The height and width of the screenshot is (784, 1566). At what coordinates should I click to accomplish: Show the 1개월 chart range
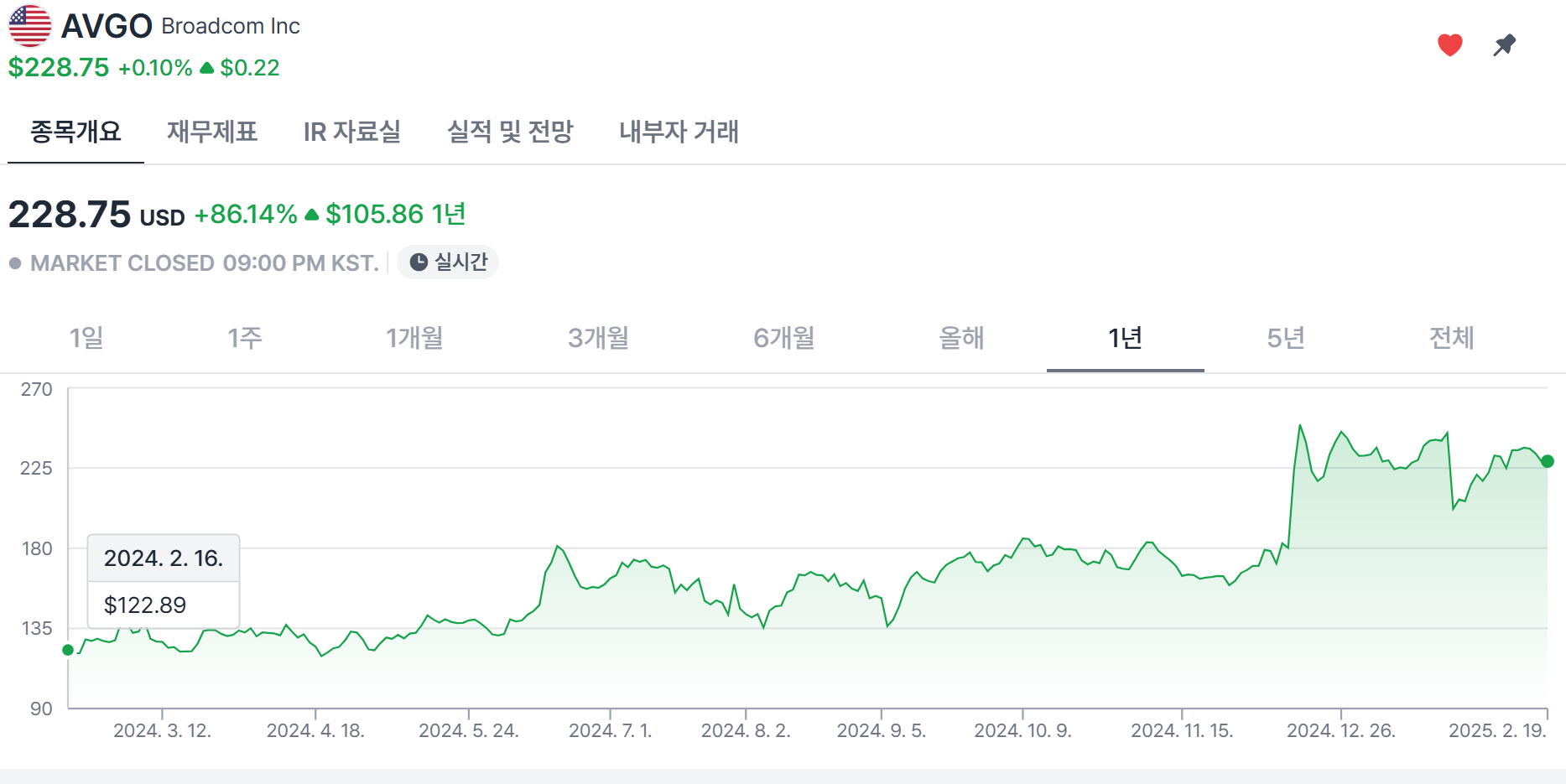tap(414, 338)
